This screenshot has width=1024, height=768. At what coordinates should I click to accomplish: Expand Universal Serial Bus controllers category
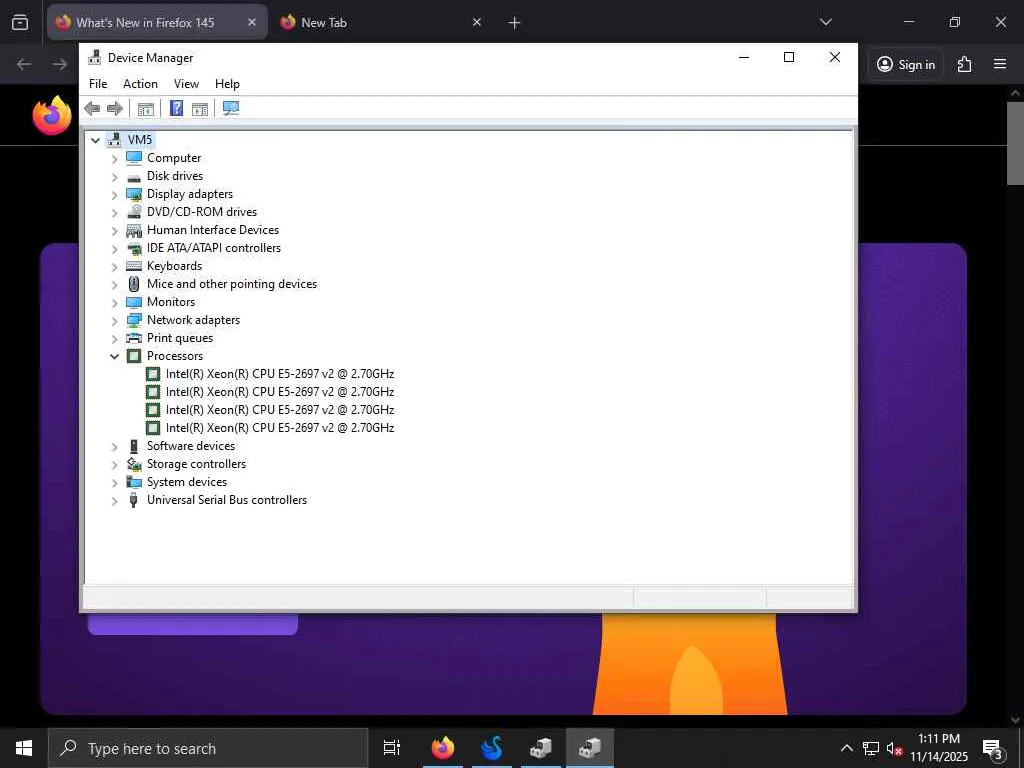(114, 501)
